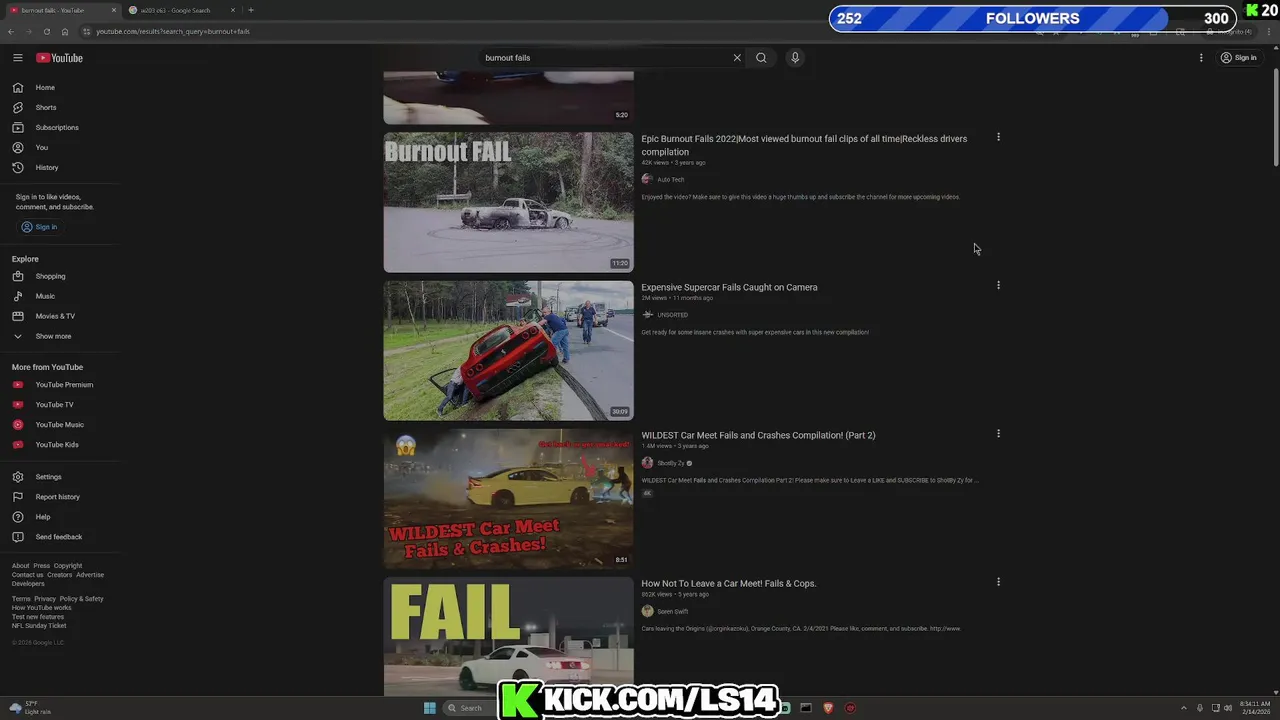Click the Windows taskbar Search box

(x=470, y=708)
